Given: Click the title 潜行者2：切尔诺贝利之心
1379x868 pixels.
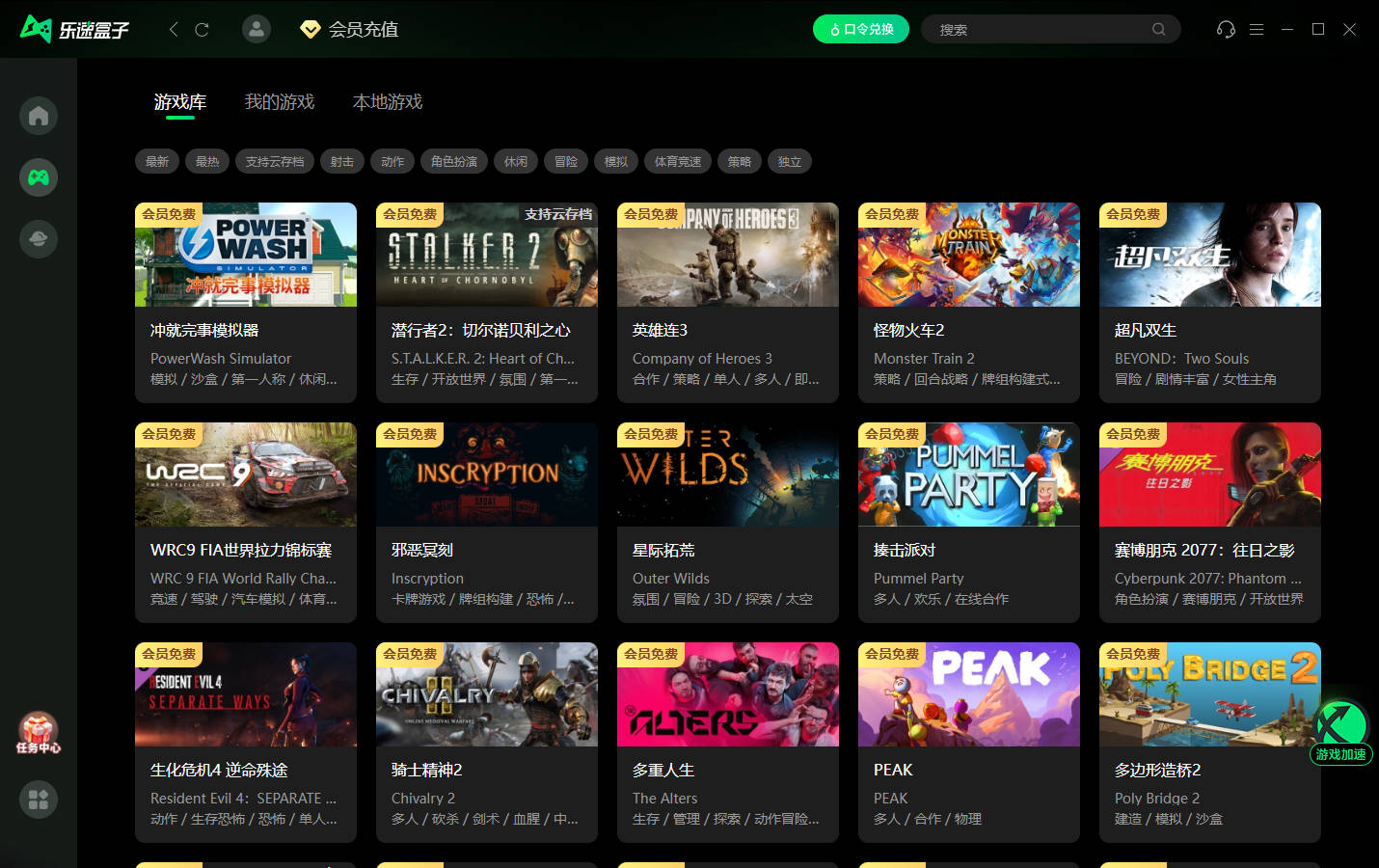Looking at the screenshot, I should click(x=480, y=331).
